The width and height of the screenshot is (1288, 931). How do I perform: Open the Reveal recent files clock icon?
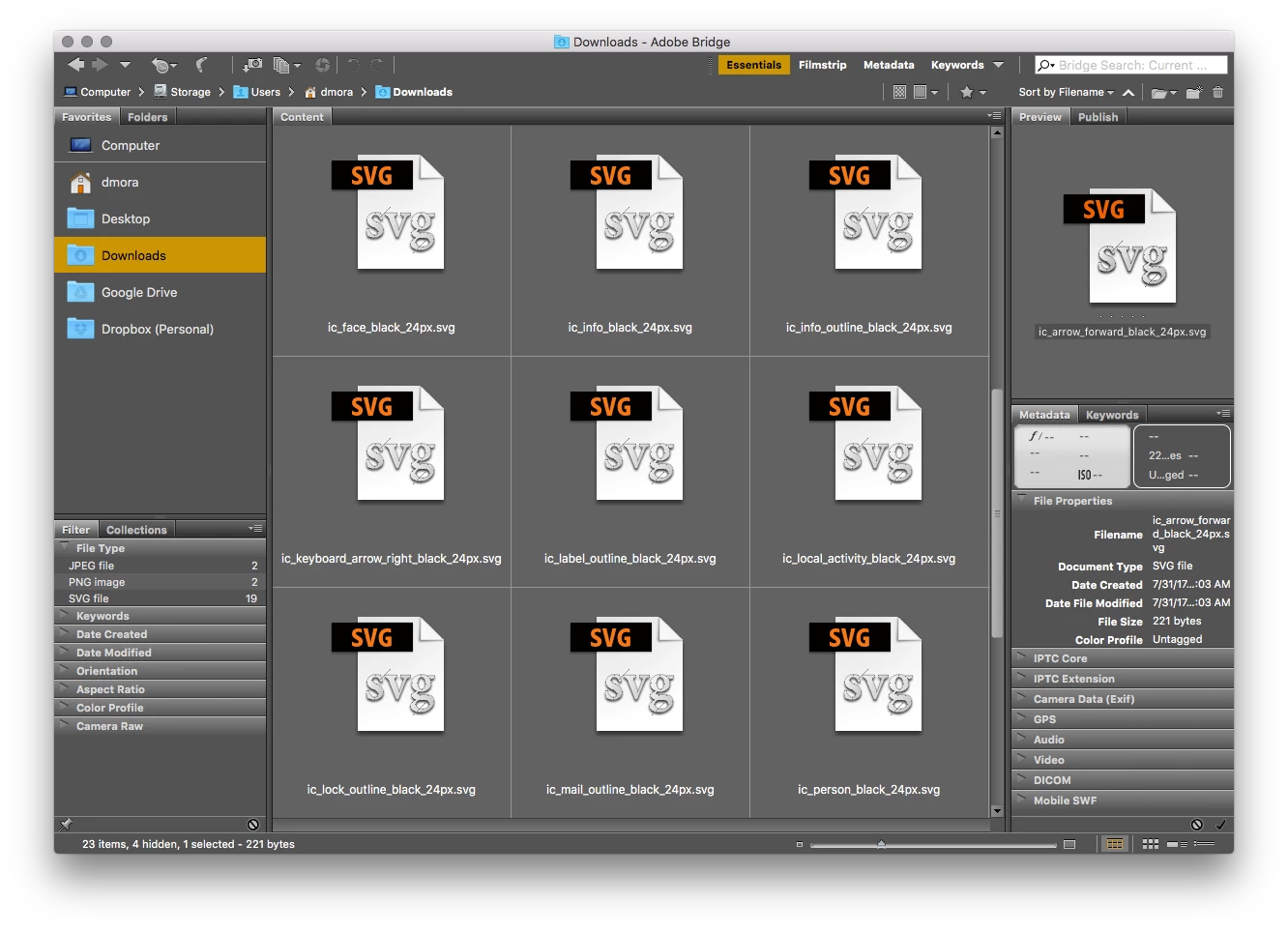[x=161, y=65]
